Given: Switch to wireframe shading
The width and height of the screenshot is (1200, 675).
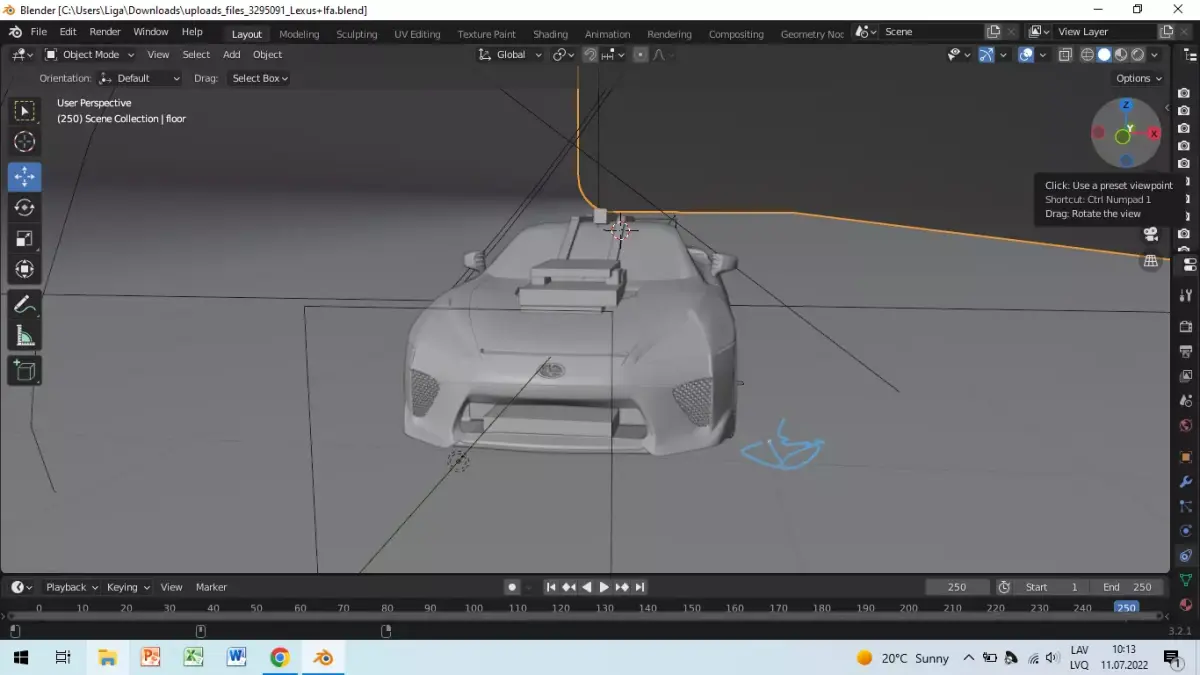Looking at the screenshot, I should point(1088,55).
